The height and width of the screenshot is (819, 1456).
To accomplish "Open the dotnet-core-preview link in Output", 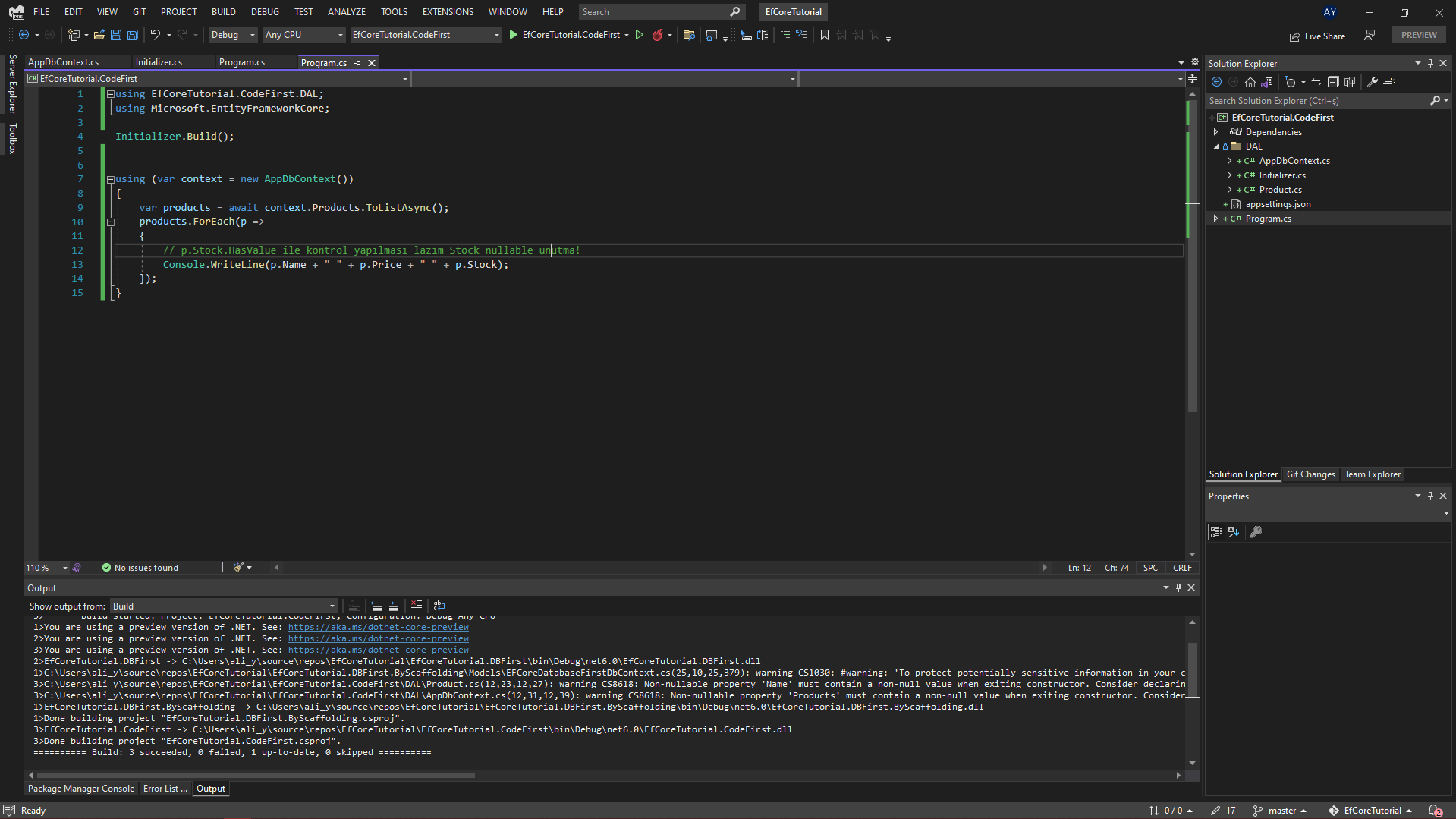I will (377, 627).
